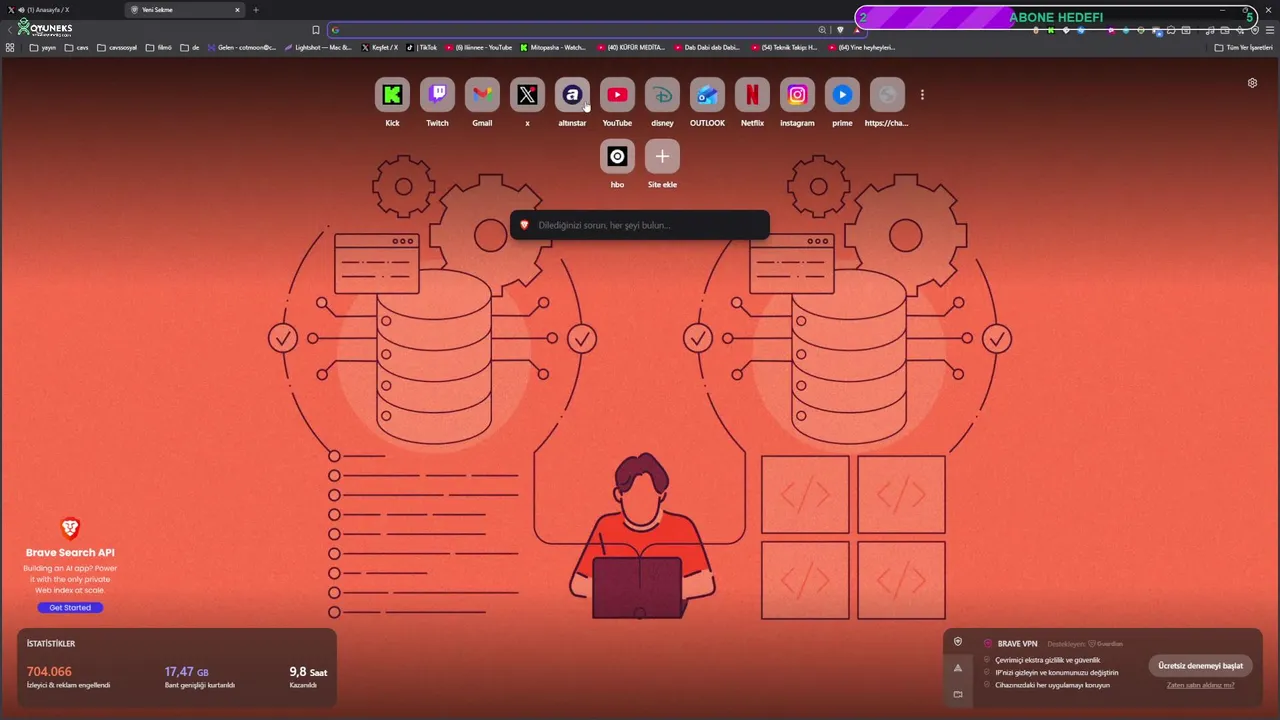
Task: Open the apps grid in bookmarks bar
Action: 10,47
